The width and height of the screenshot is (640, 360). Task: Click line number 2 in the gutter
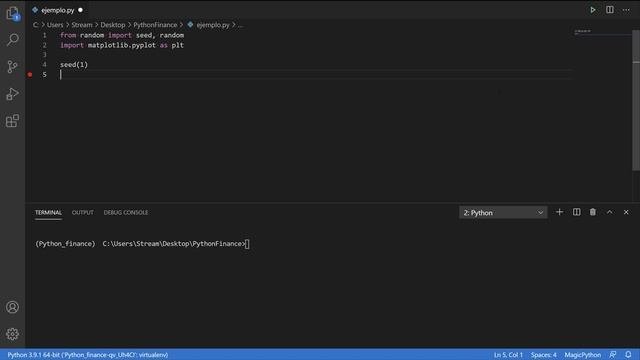[44, 45]
